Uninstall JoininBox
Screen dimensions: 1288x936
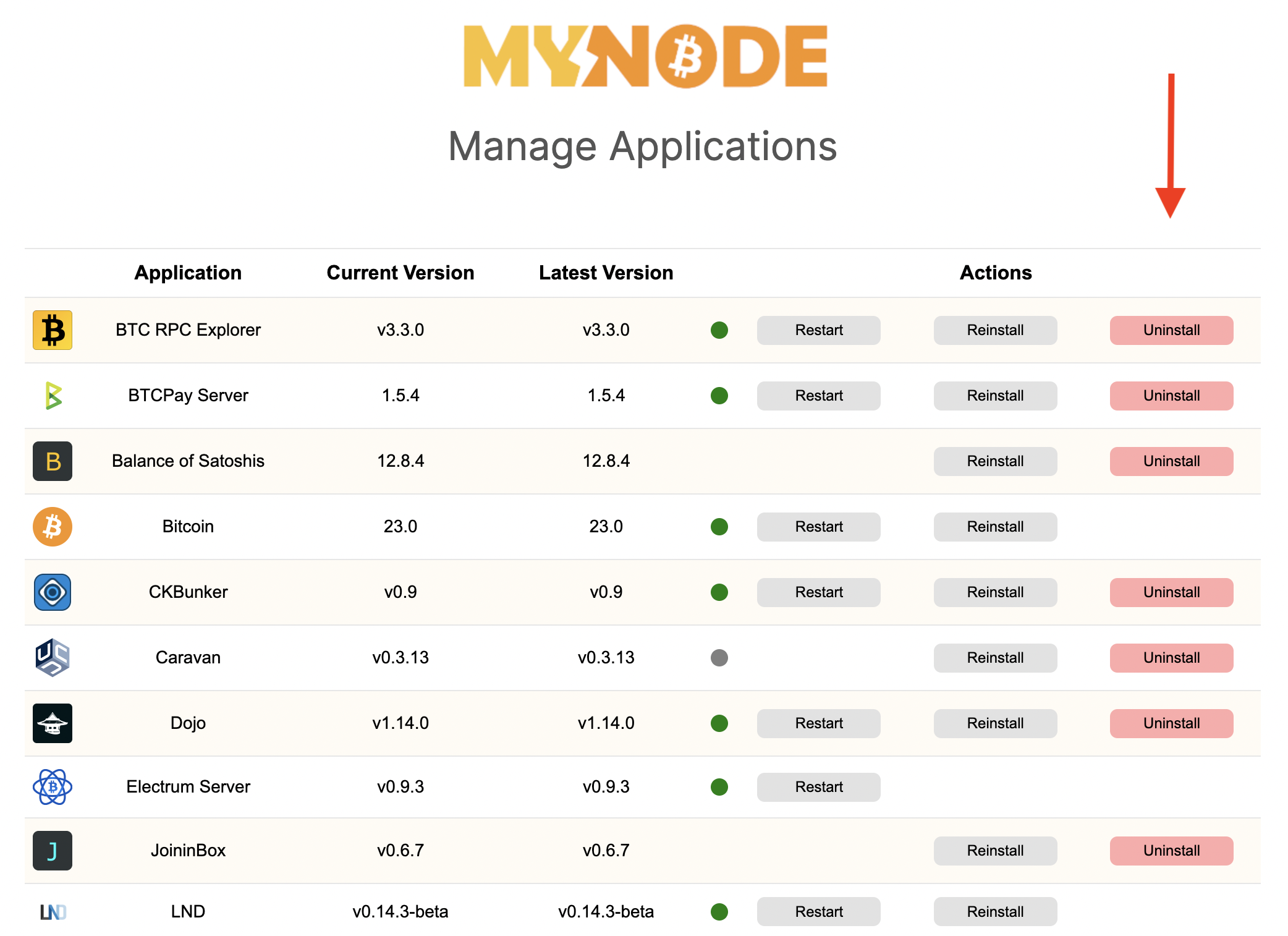[1172, 851]
